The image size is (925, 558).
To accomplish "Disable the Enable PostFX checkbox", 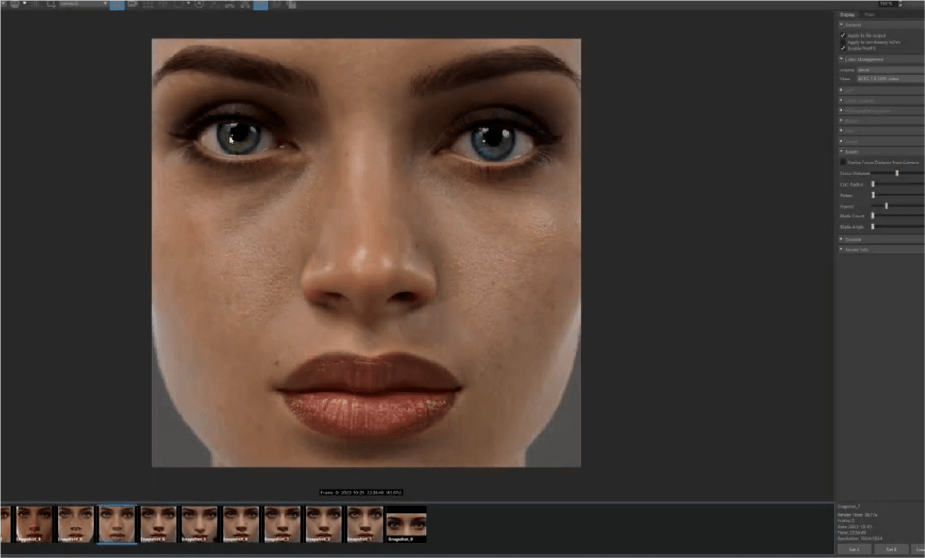I will (x=843, y=48).
